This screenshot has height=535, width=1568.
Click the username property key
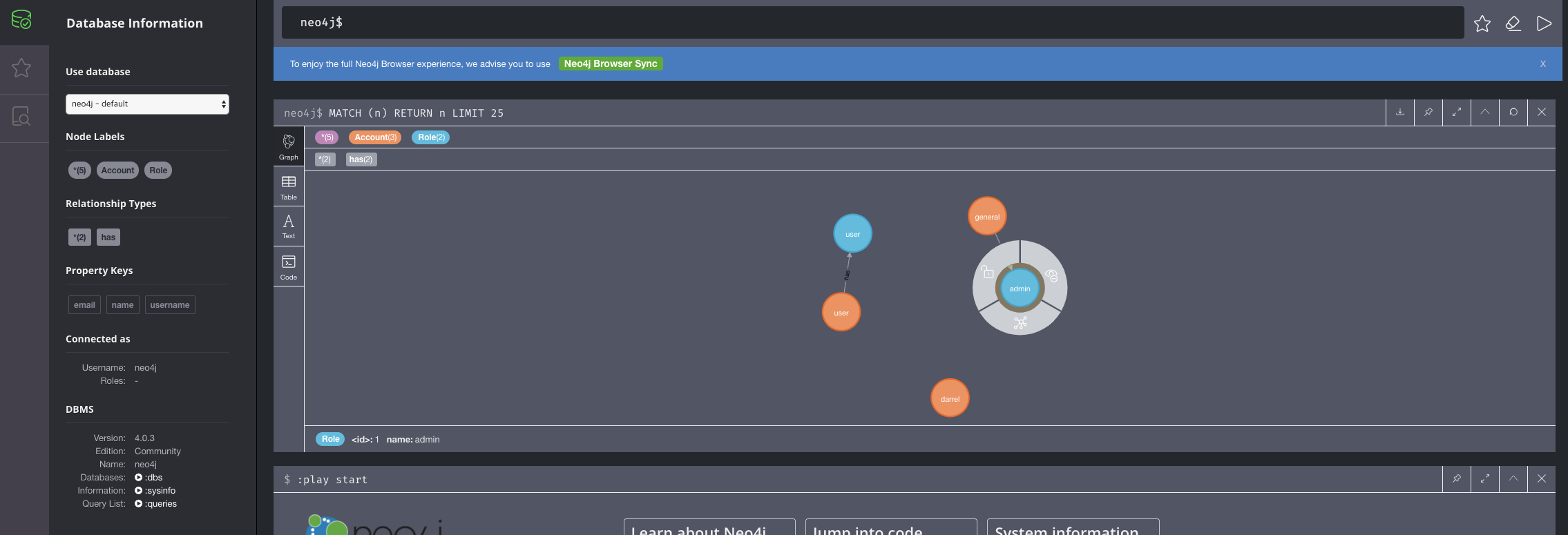[170, 305]
